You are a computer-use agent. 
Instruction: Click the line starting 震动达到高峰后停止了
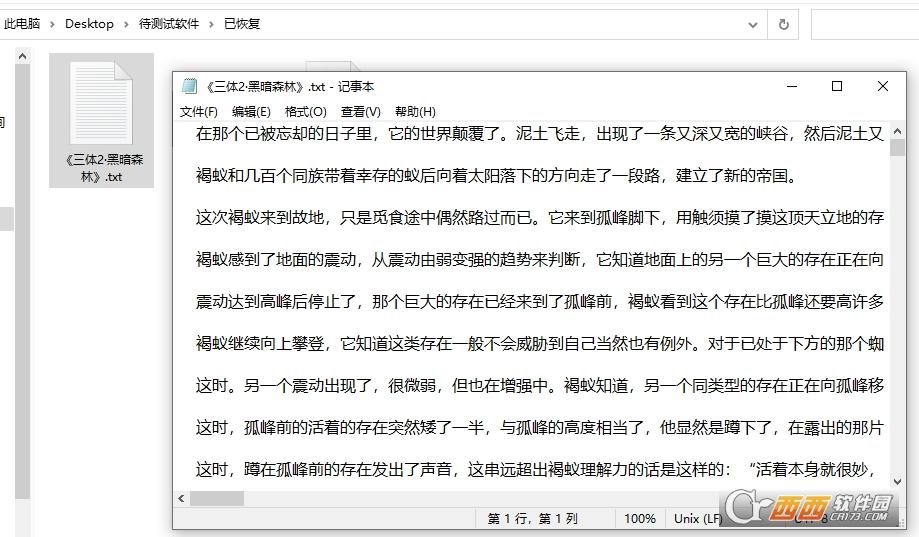[539, 301]
